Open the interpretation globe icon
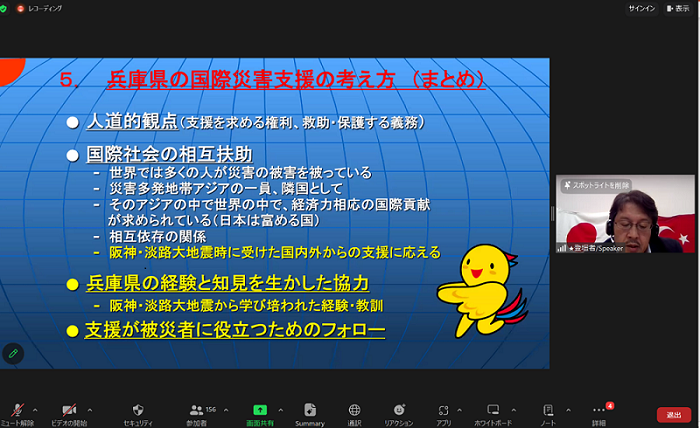The image size is (700, 428). point(354,410)
